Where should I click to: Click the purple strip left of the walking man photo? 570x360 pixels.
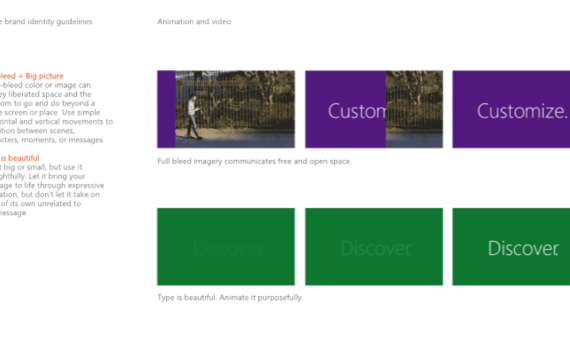click(x=166, y=109)
